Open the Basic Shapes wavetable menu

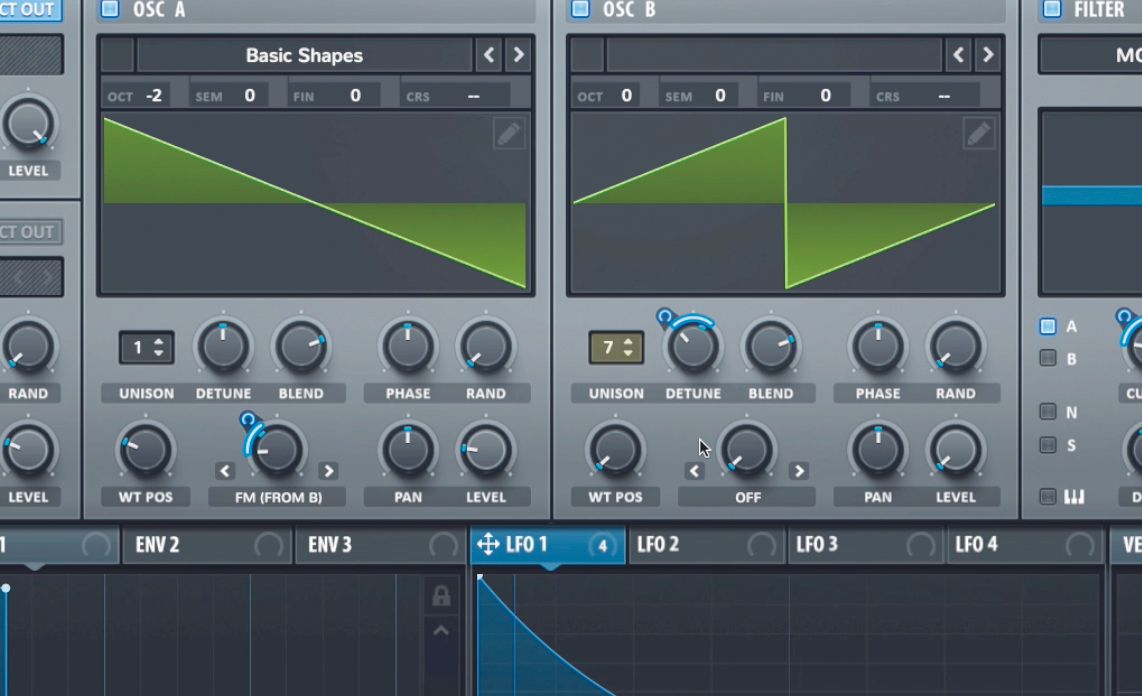coord(305,55)
